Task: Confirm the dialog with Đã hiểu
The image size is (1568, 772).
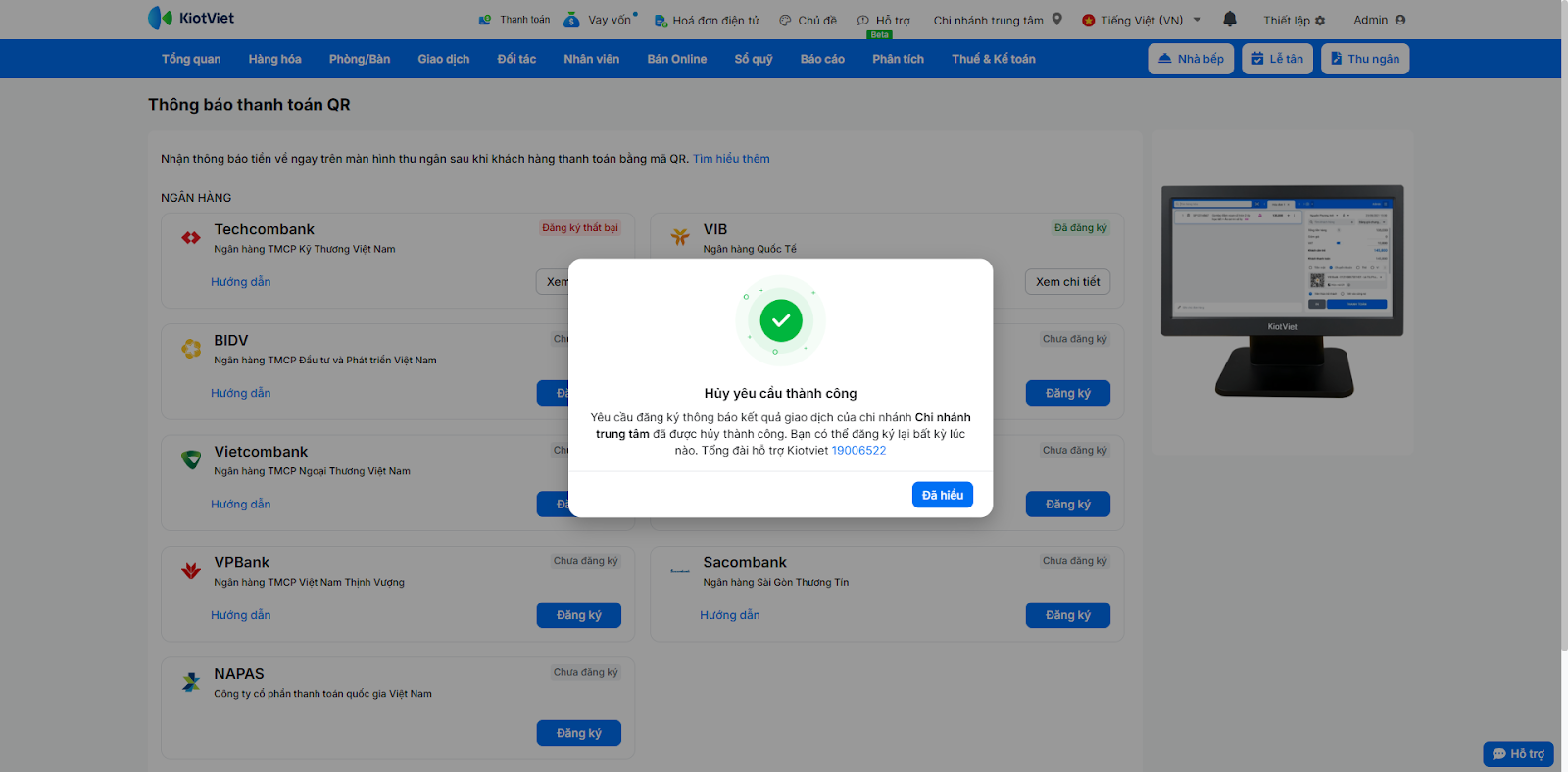Action: point(943,495)
